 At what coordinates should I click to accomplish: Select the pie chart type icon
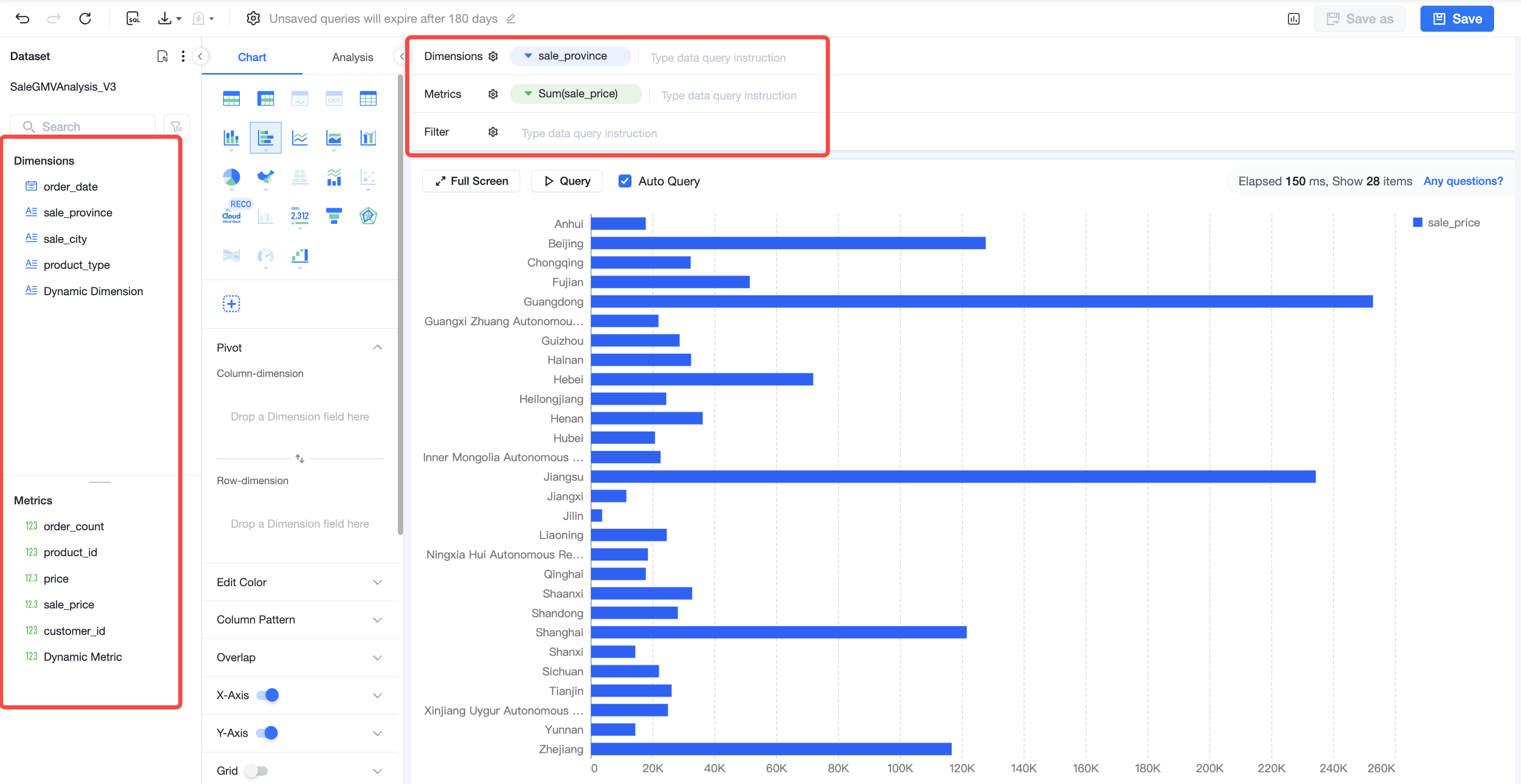tap(232, 177)
